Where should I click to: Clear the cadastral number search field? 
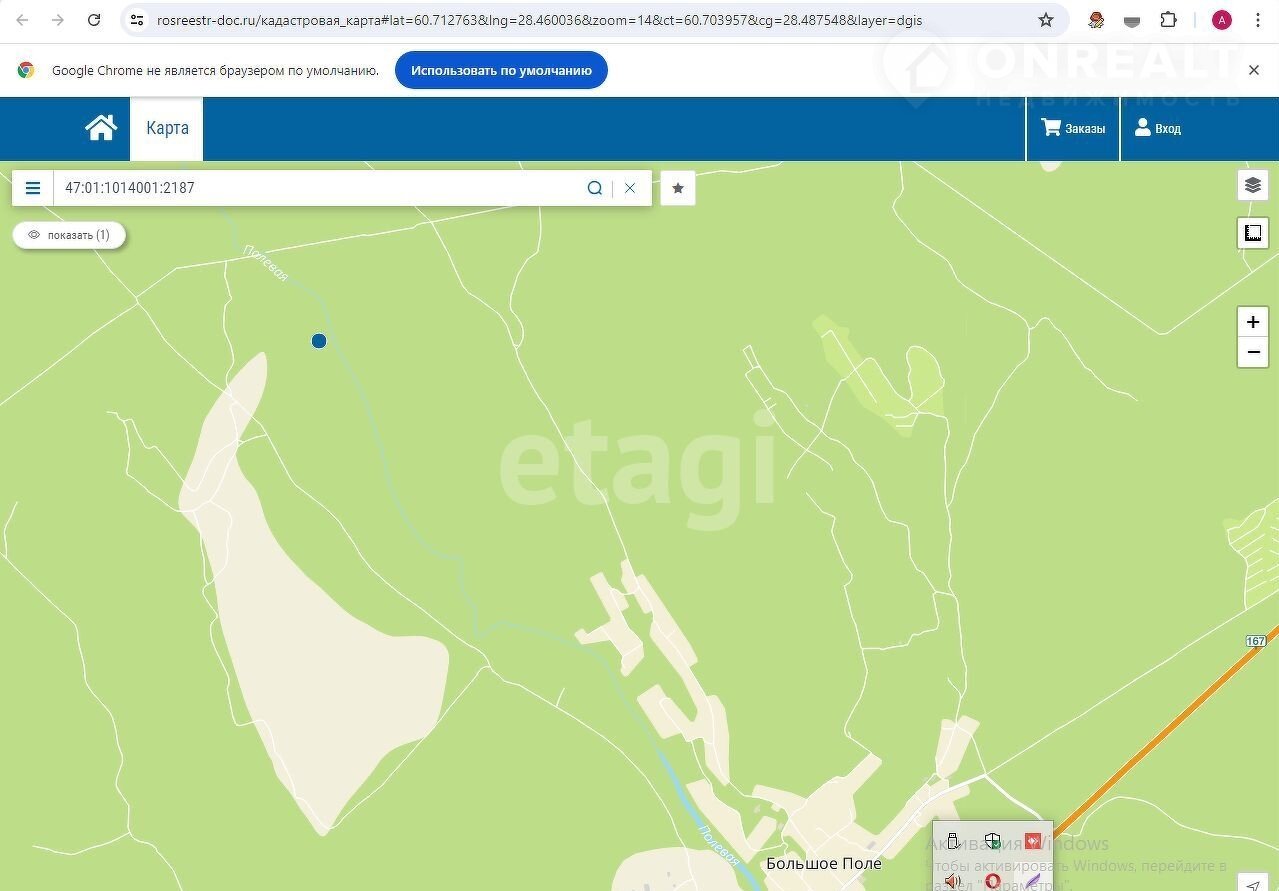[x=630, y=188]
